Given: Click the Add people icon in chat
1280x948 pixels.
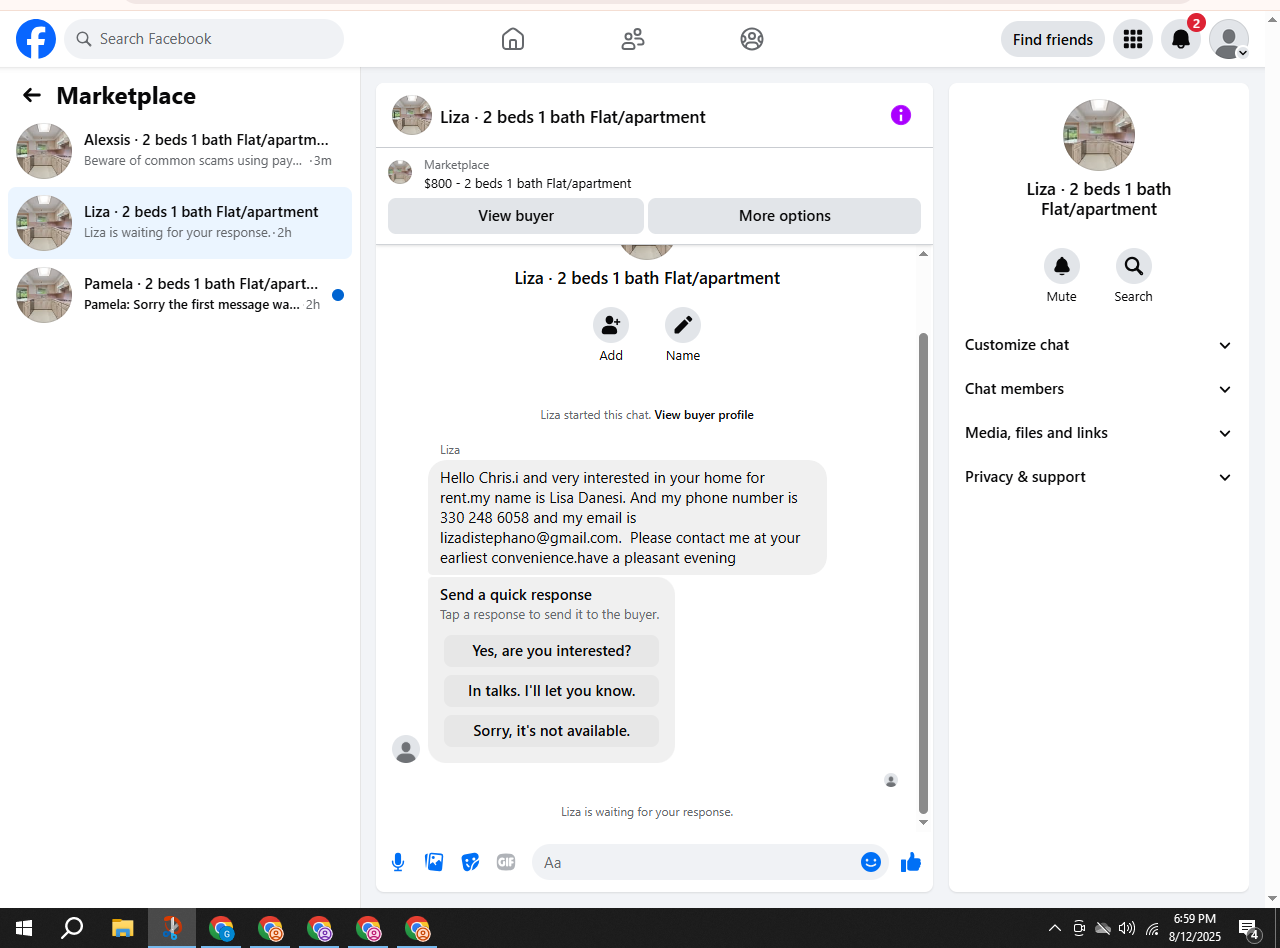Looking at the screenshot, I should coord(611,325).
